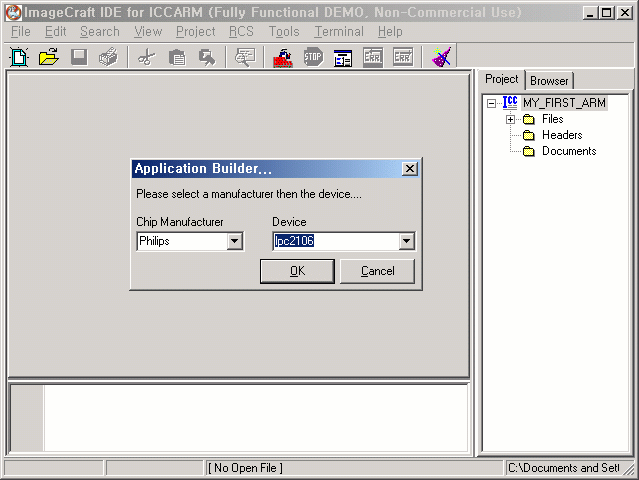Click the Paste clipboard icon
Screen dimensions: 639x480
[x=177, y=57]
